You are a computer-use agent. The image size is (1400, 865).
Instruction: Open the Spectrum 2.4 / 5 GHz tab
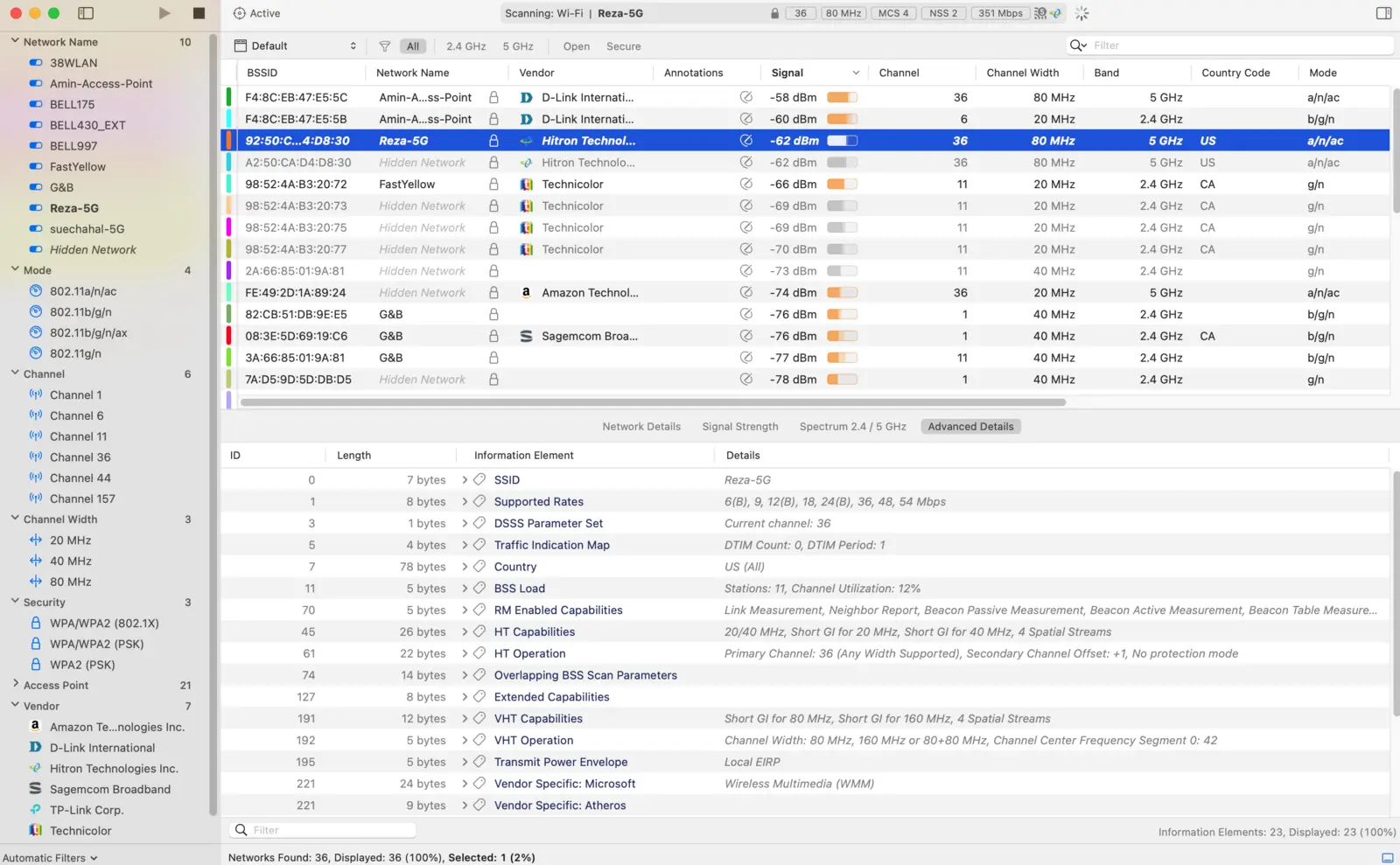pyautogui.click(x=852, y=427)
